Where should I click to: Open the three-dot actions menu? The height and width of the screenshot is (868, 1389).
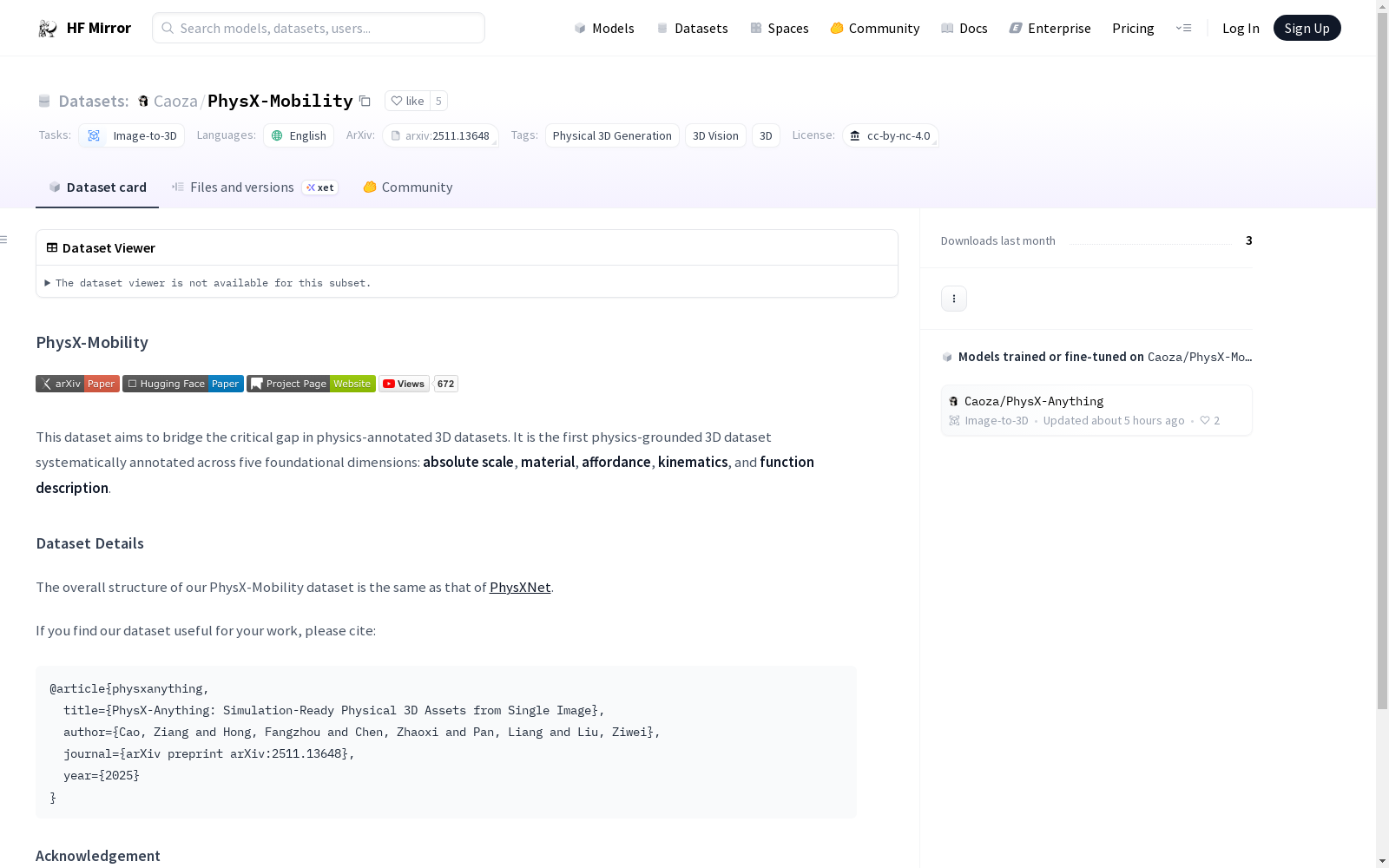(x=954, y=299)
